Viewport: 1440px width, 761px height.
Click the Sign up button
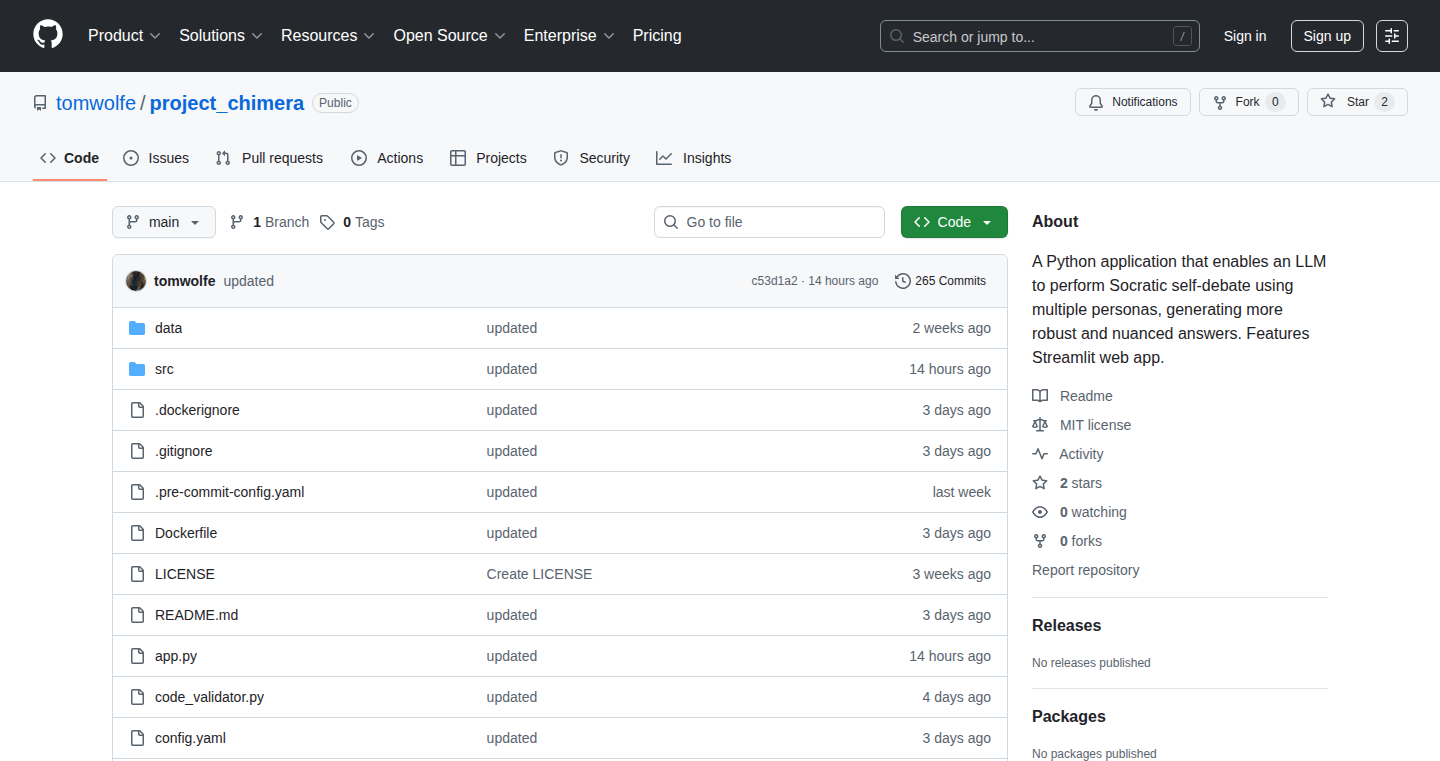coord(1327,36)
